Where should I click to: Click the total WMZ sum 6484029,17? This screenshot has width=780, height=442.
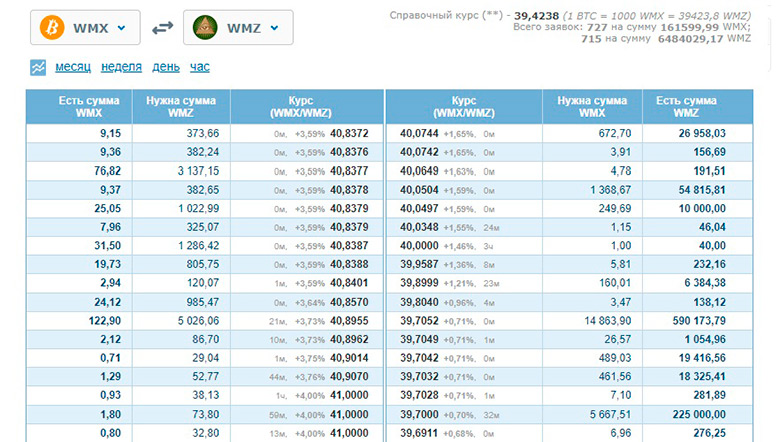(x=690, y=39)
